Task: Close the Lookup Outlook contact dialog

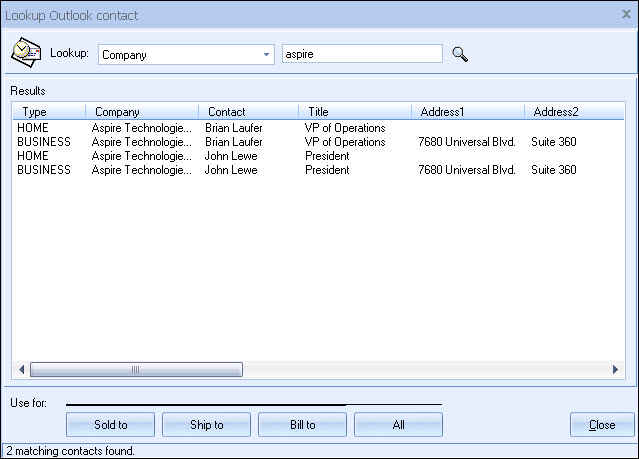Action: point(626,15)
